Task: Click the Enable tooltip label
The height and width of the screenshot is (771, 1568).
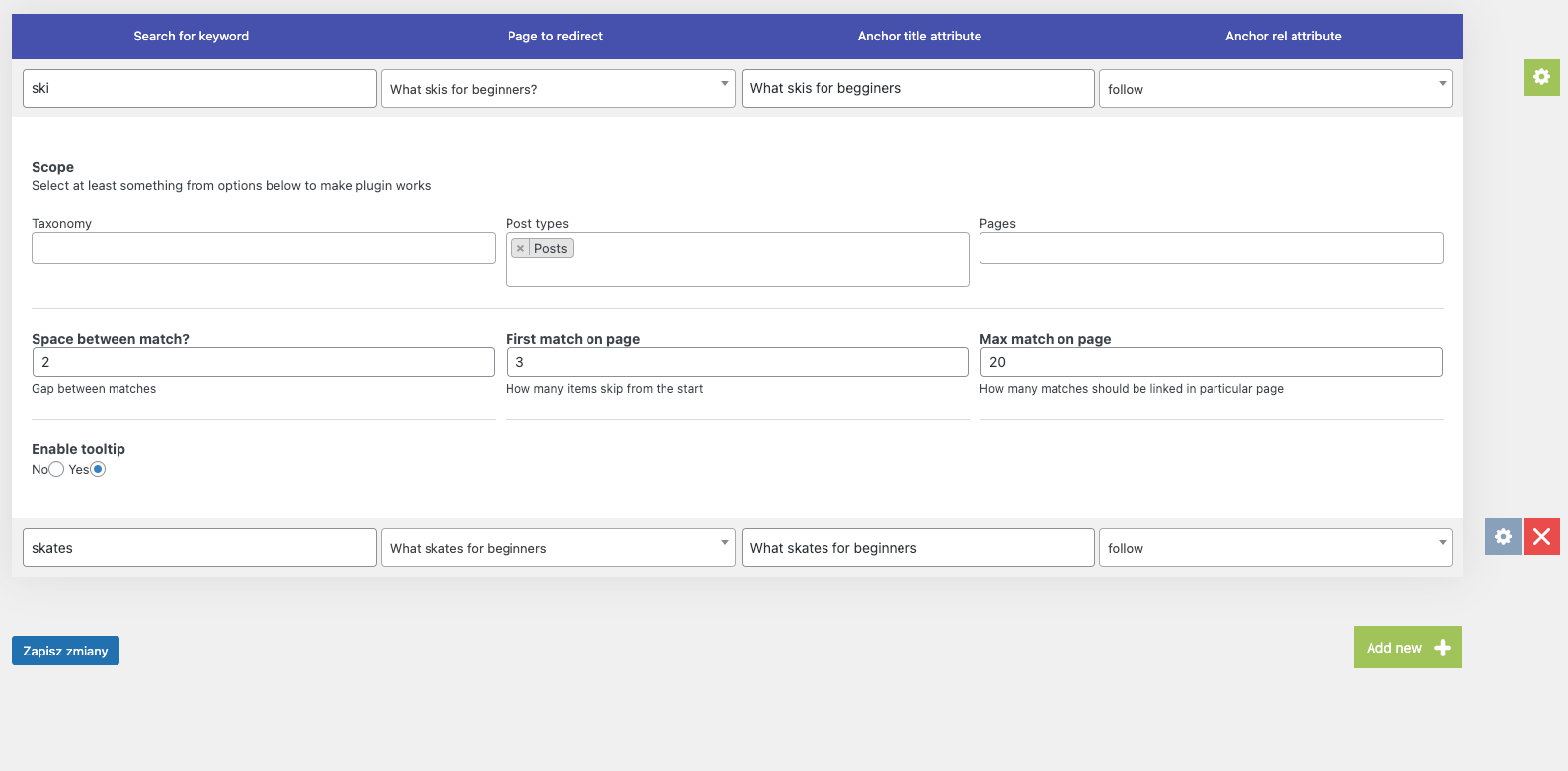Action: tap(78, 449)
